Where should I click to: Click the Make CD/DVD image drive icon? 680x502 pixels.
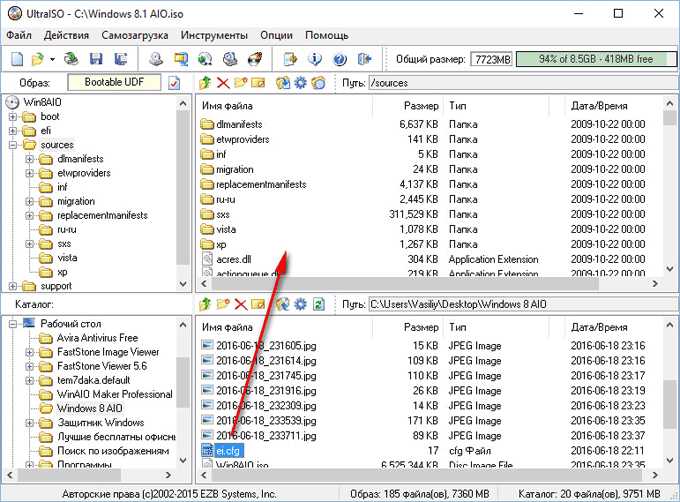point(156,59)
